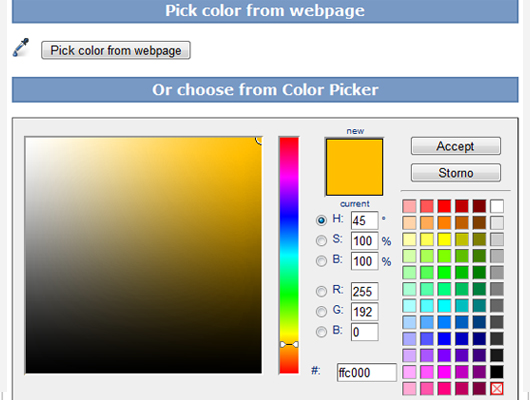The height and width of the screenshot is (400, 530).
Task: Click the red X no-color swatch
Action: tap(497, 389)
